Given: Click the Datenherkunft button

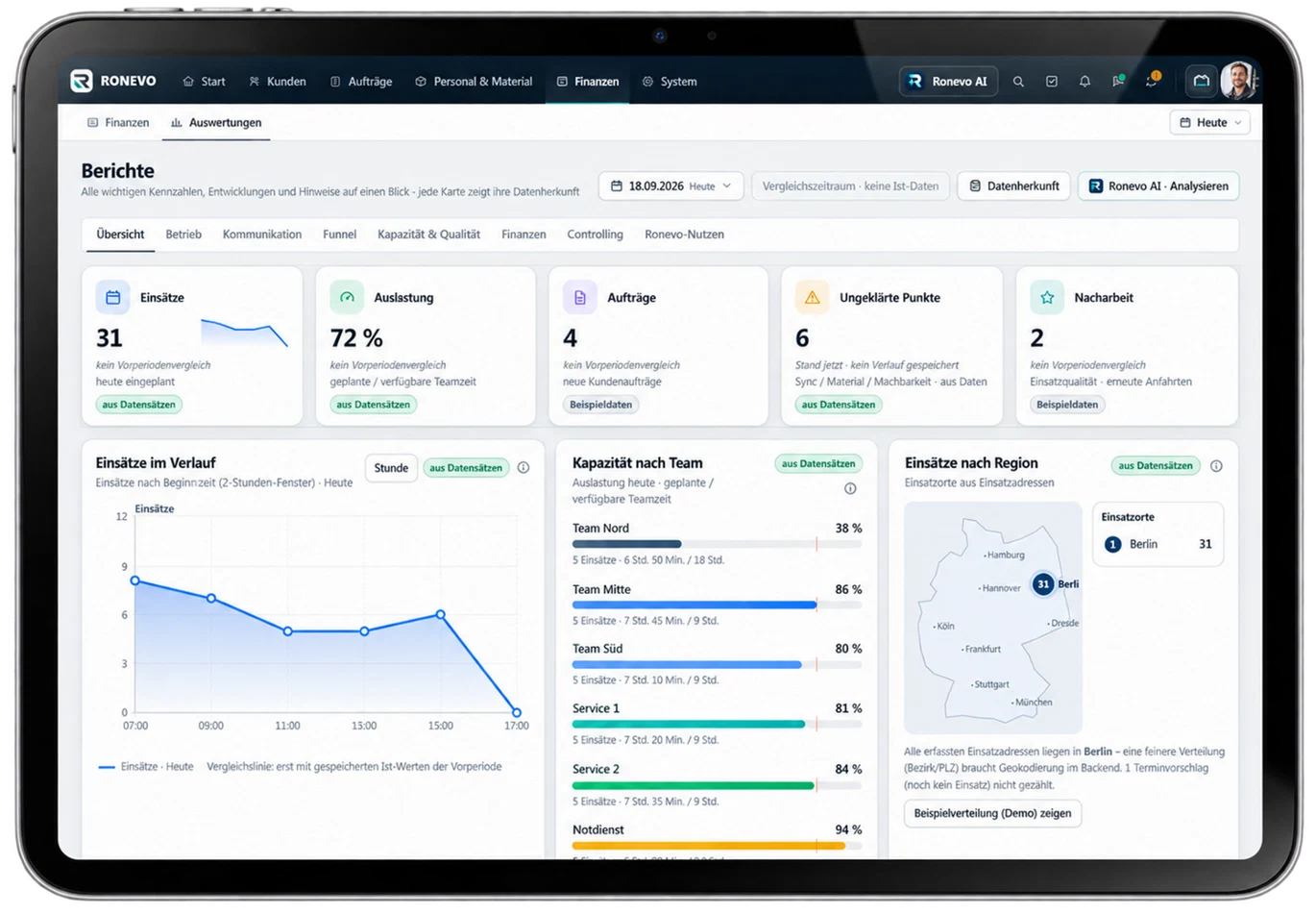Looking at the screenshot, I should pyautogui.click(x=1014, y=186).
